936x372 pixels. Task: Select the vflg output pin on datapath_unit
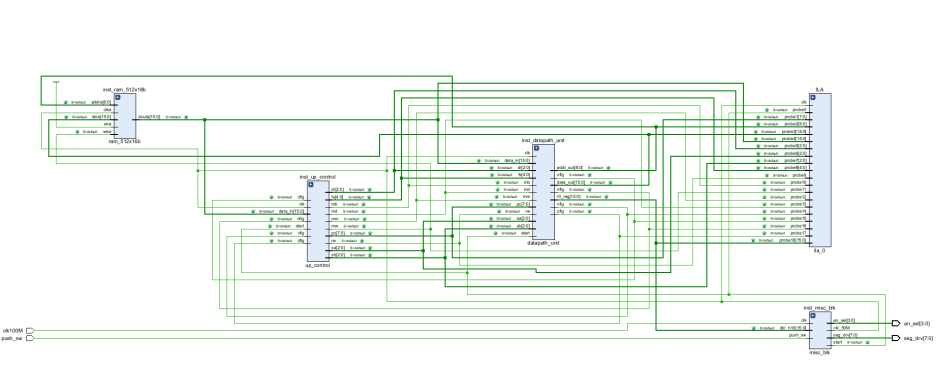(x=561, y=204)
